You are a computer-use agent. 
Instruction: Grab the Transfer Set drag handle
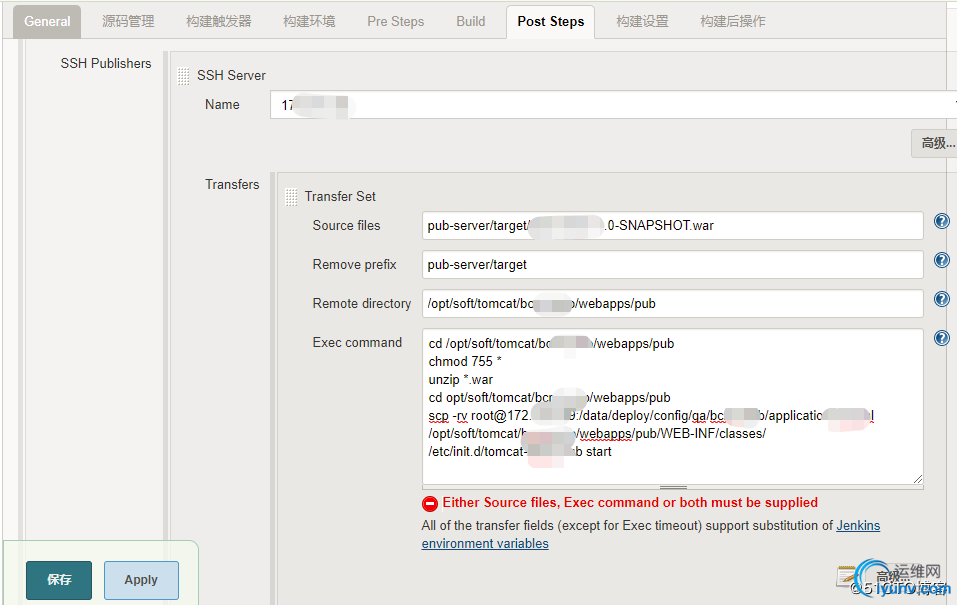(291, 197)
